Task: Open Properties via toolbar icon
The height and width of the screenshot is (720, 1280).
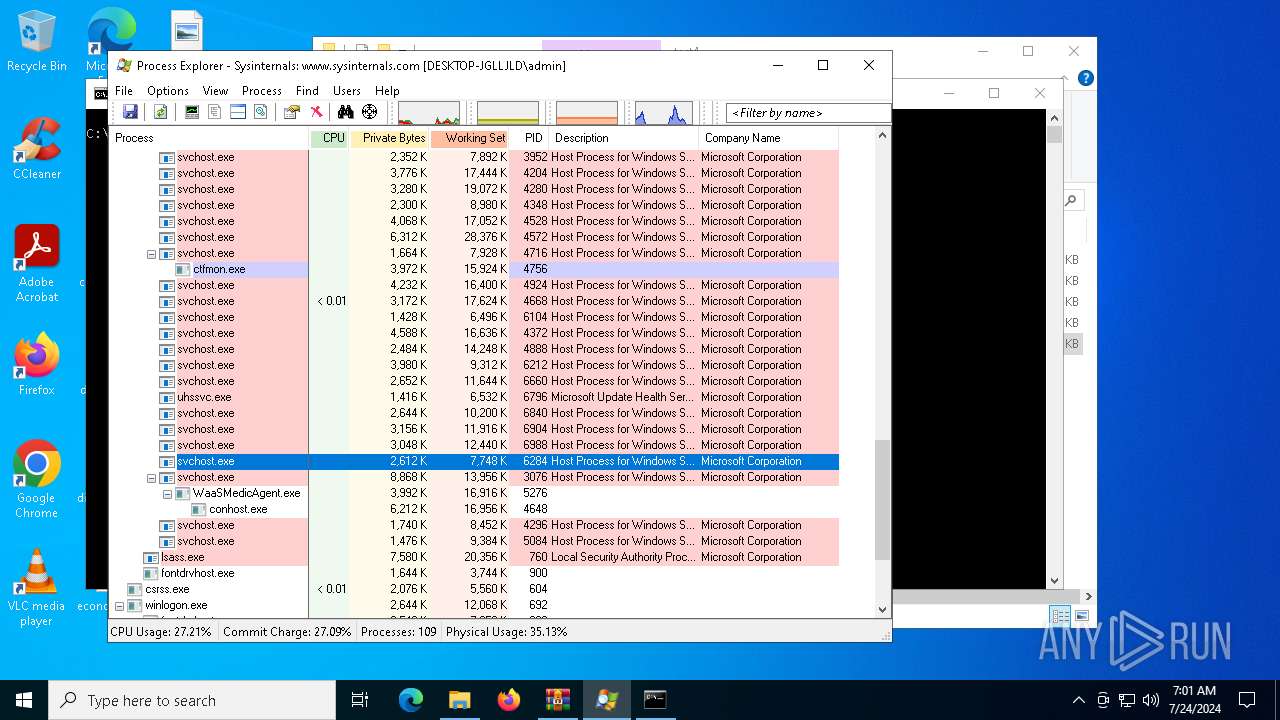Action: (292, 112)
